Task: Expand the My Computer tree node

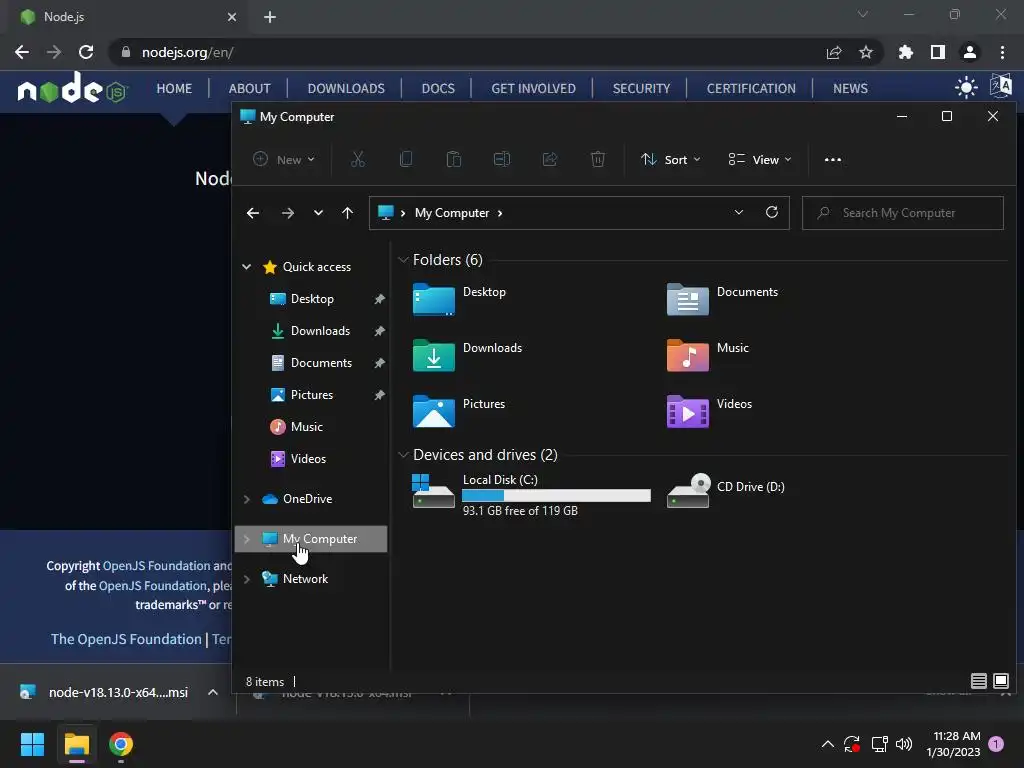Action: [x=246, y=539]
